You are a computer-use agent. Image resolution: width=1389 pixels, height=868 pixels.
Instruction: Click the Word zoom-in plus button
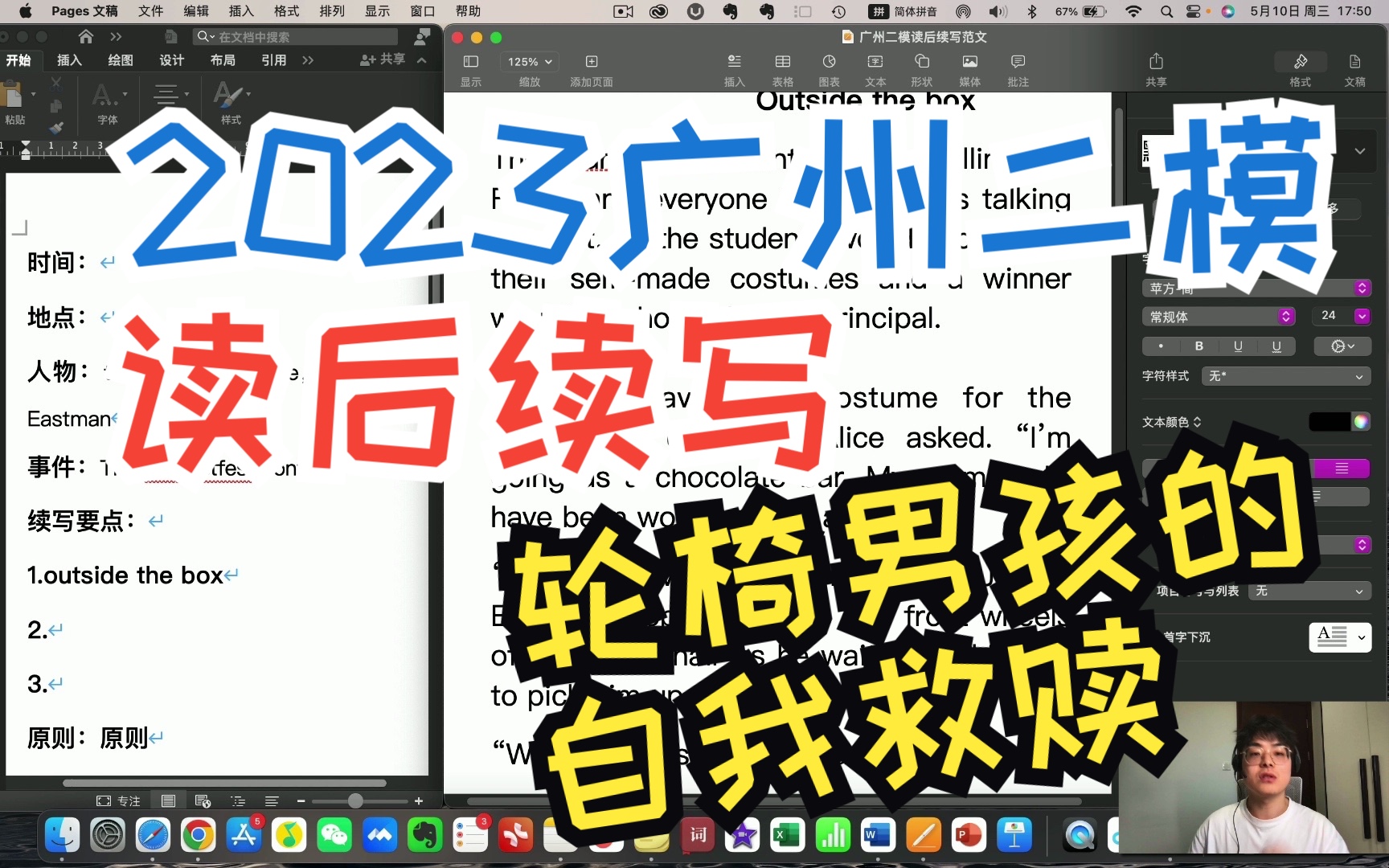coord(419,800)
